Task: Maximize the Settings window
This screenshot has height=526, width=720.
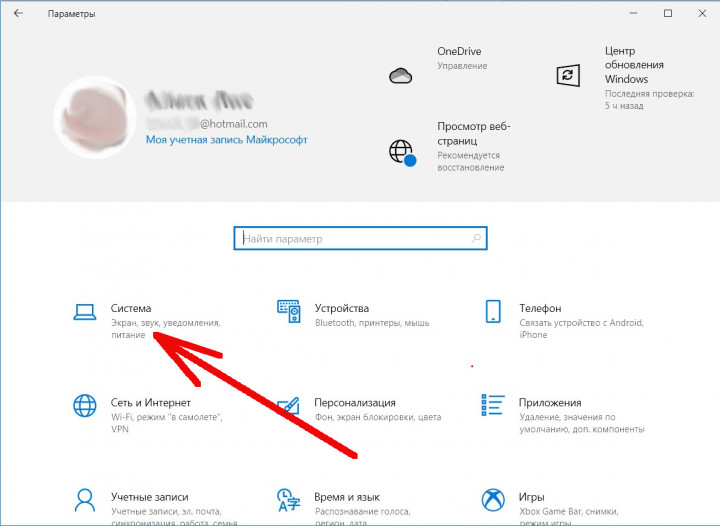Action: 668,14
